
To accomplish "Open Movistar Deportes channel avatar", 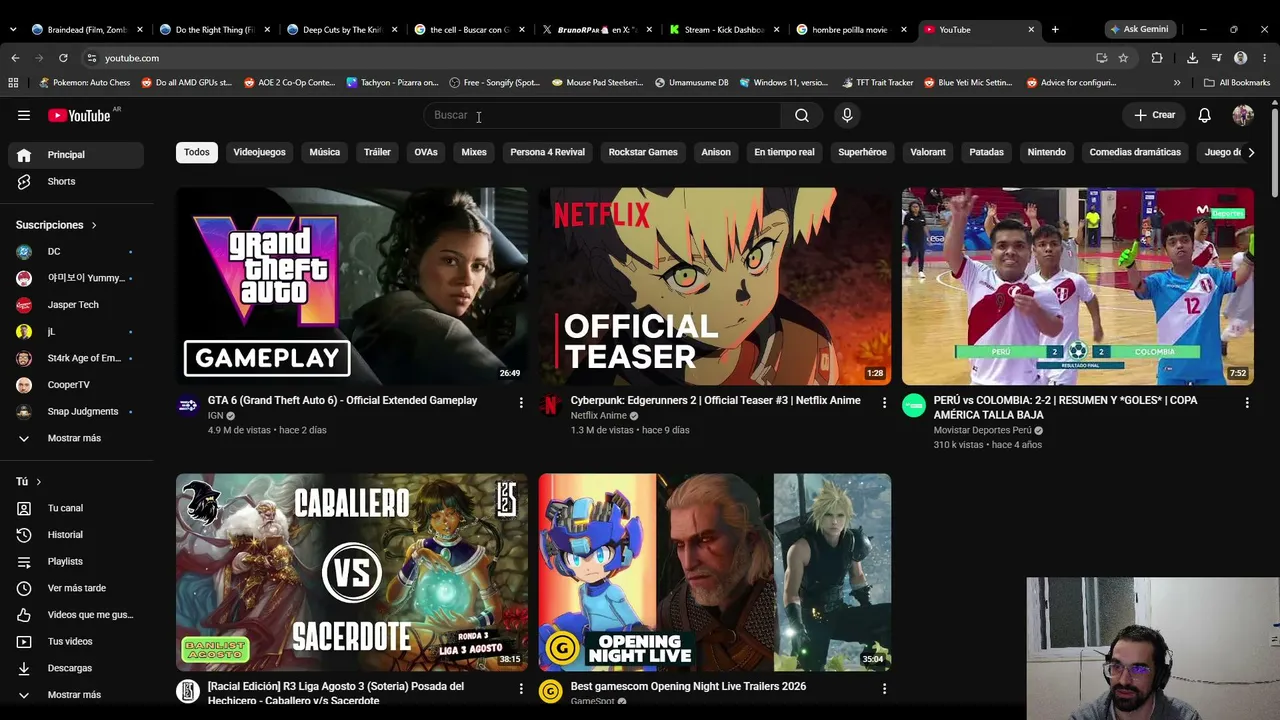I will pos(914,405).
